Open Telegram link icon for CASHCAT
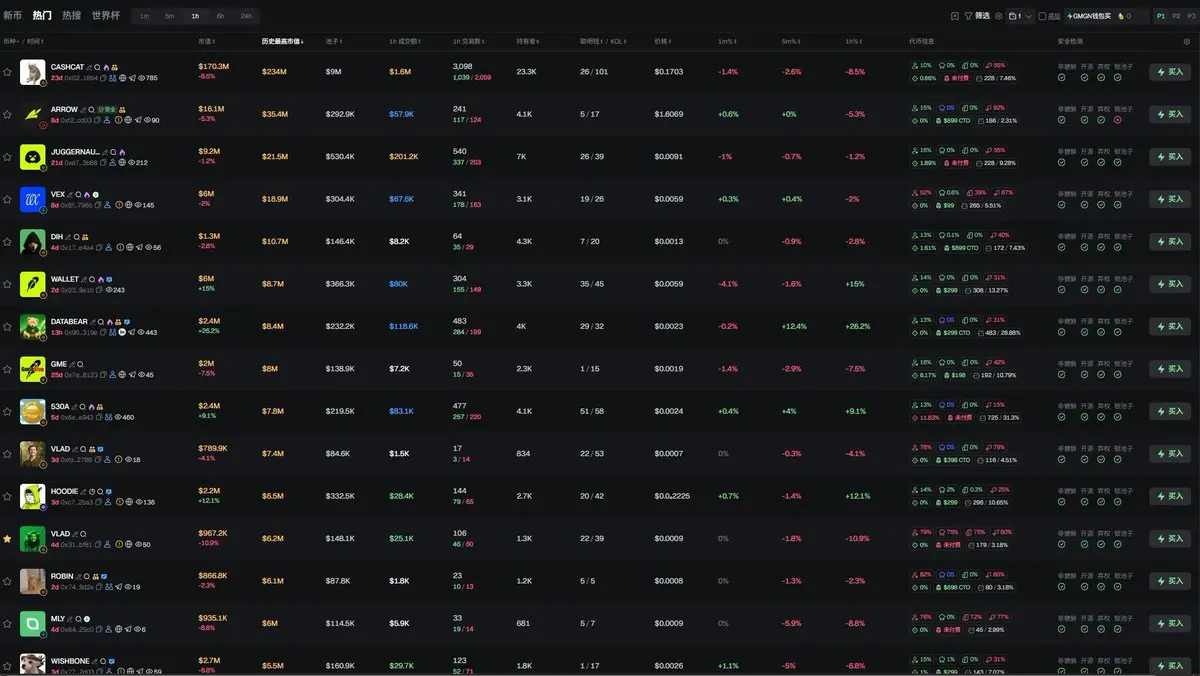 point(132,78)
